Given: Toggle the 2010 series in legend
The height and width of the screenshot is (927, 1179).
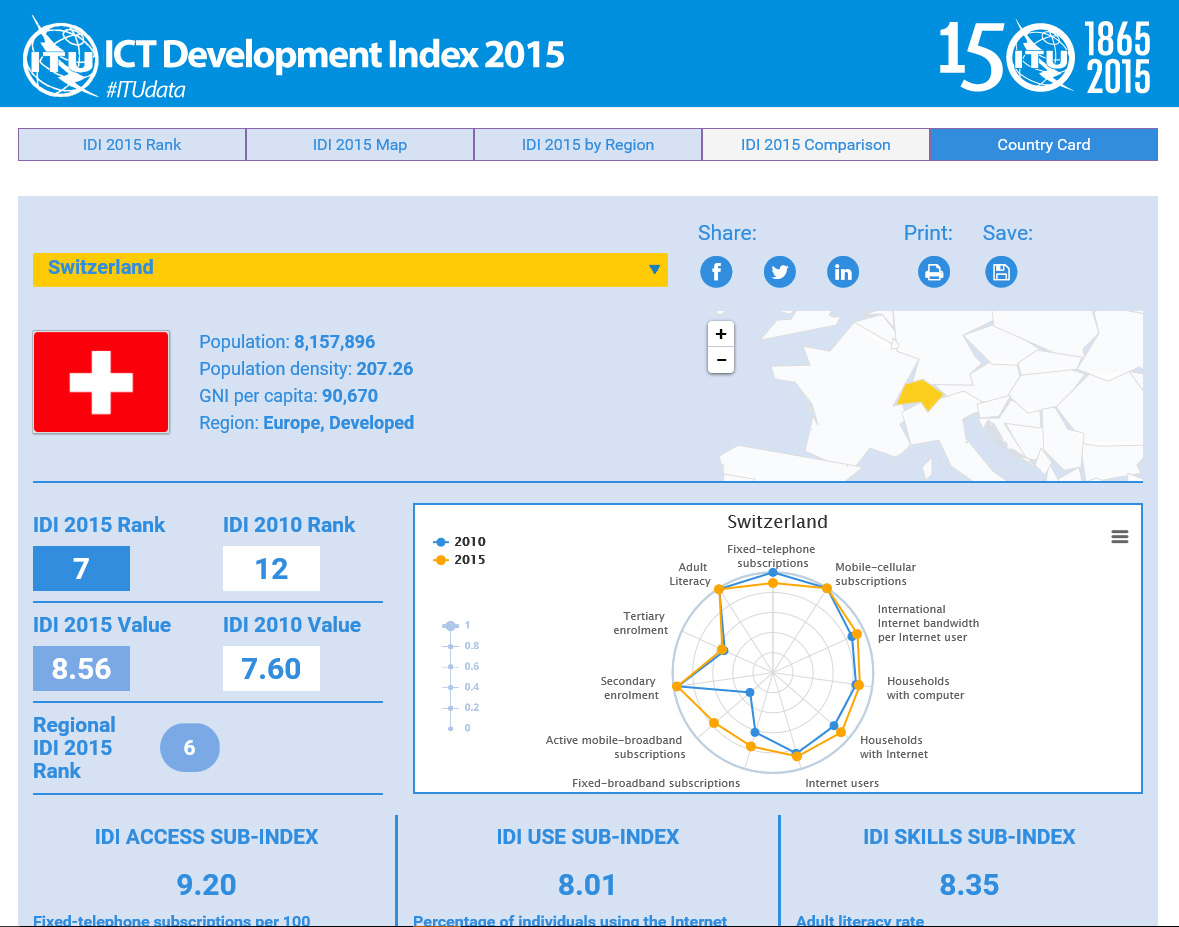Looking at the screenshot, I should tap(459, 541).
